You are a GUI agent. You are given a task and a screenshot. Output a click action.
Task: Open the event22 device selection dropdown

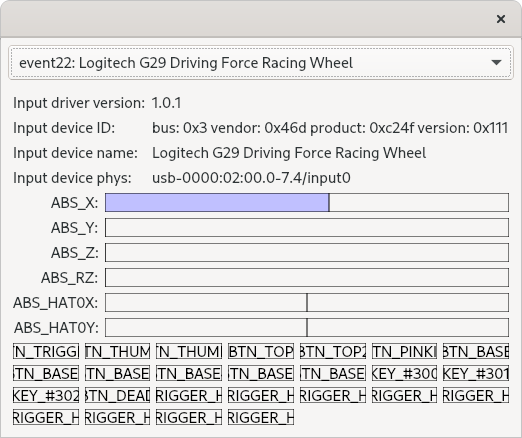point(261,63)
